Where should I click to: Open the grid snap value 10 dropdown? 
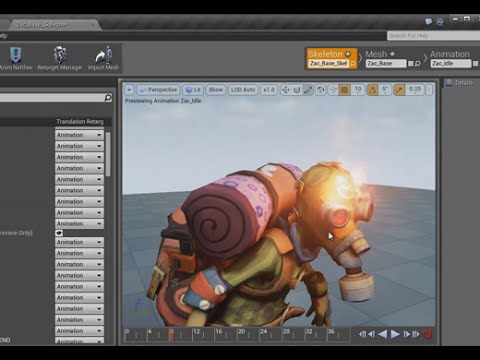(358, 90)
